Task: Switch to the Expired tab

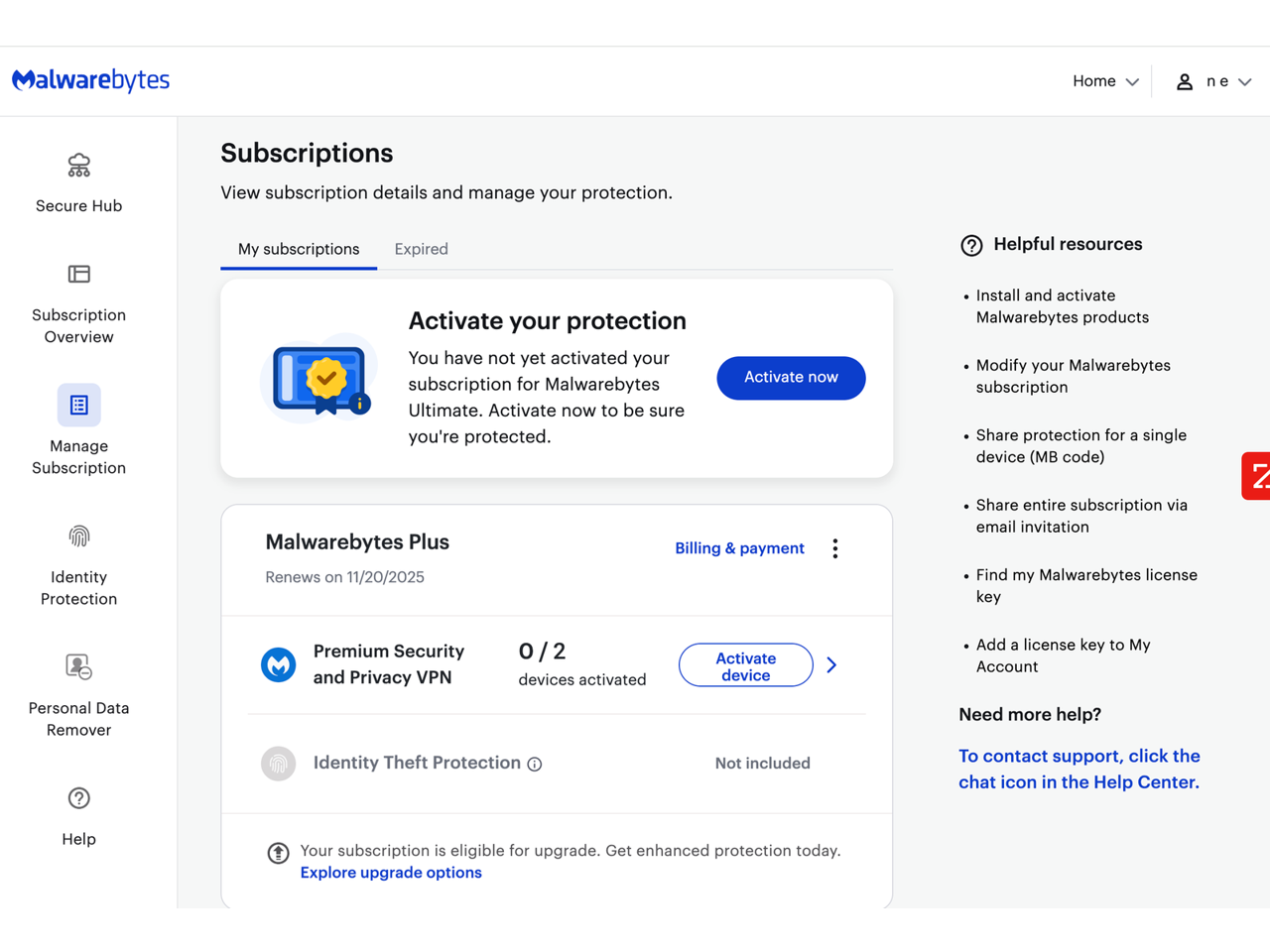Action: click(x=421, y=249)
